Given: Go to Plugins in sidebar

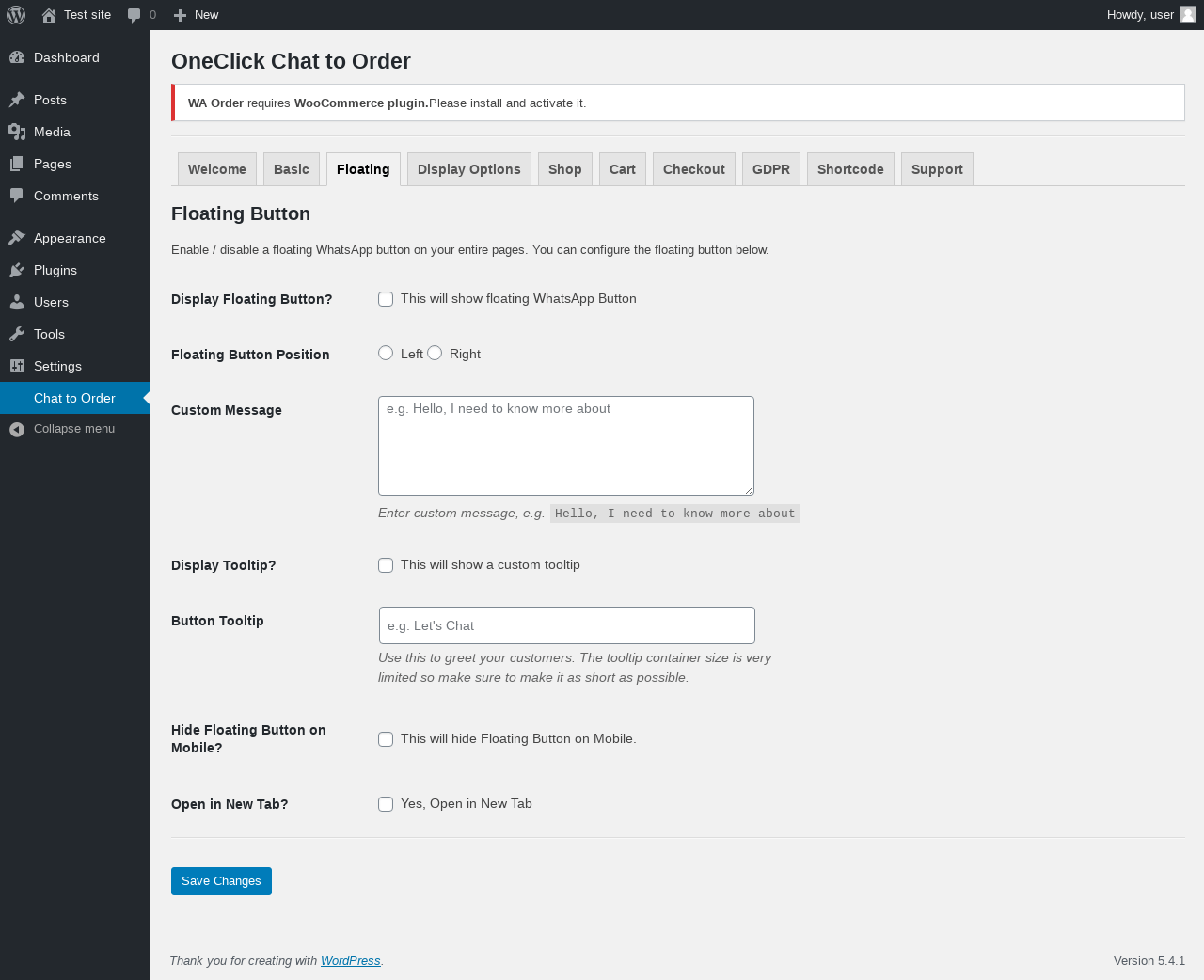Looking at the screenshot, I should [75, 270].
